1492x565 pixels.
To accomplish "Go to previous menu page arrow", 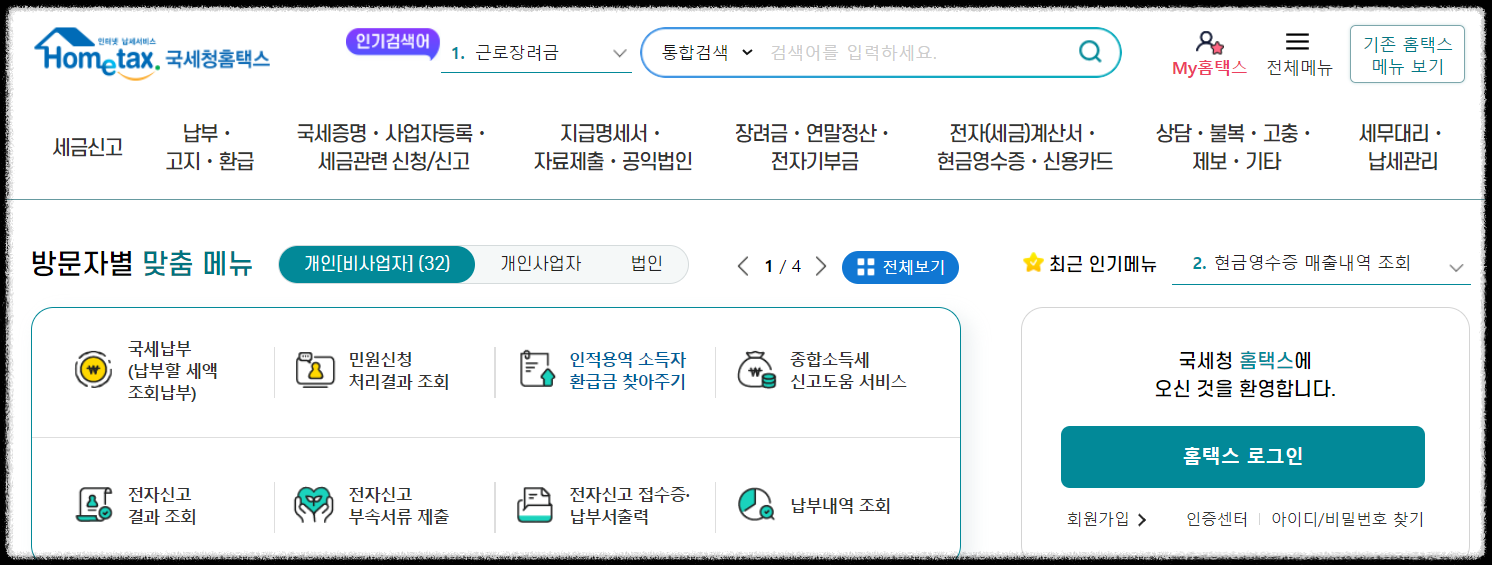I will (x=743, y=266).
